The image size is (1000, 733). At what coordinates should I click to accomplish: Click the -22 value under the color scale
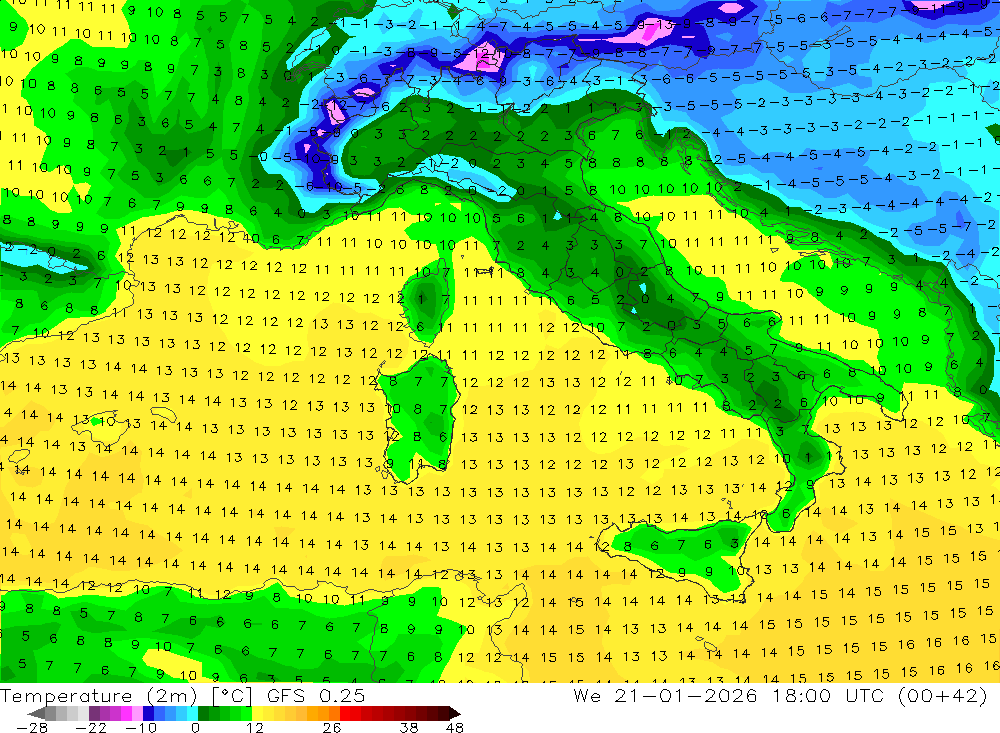(x=91, y=727)
